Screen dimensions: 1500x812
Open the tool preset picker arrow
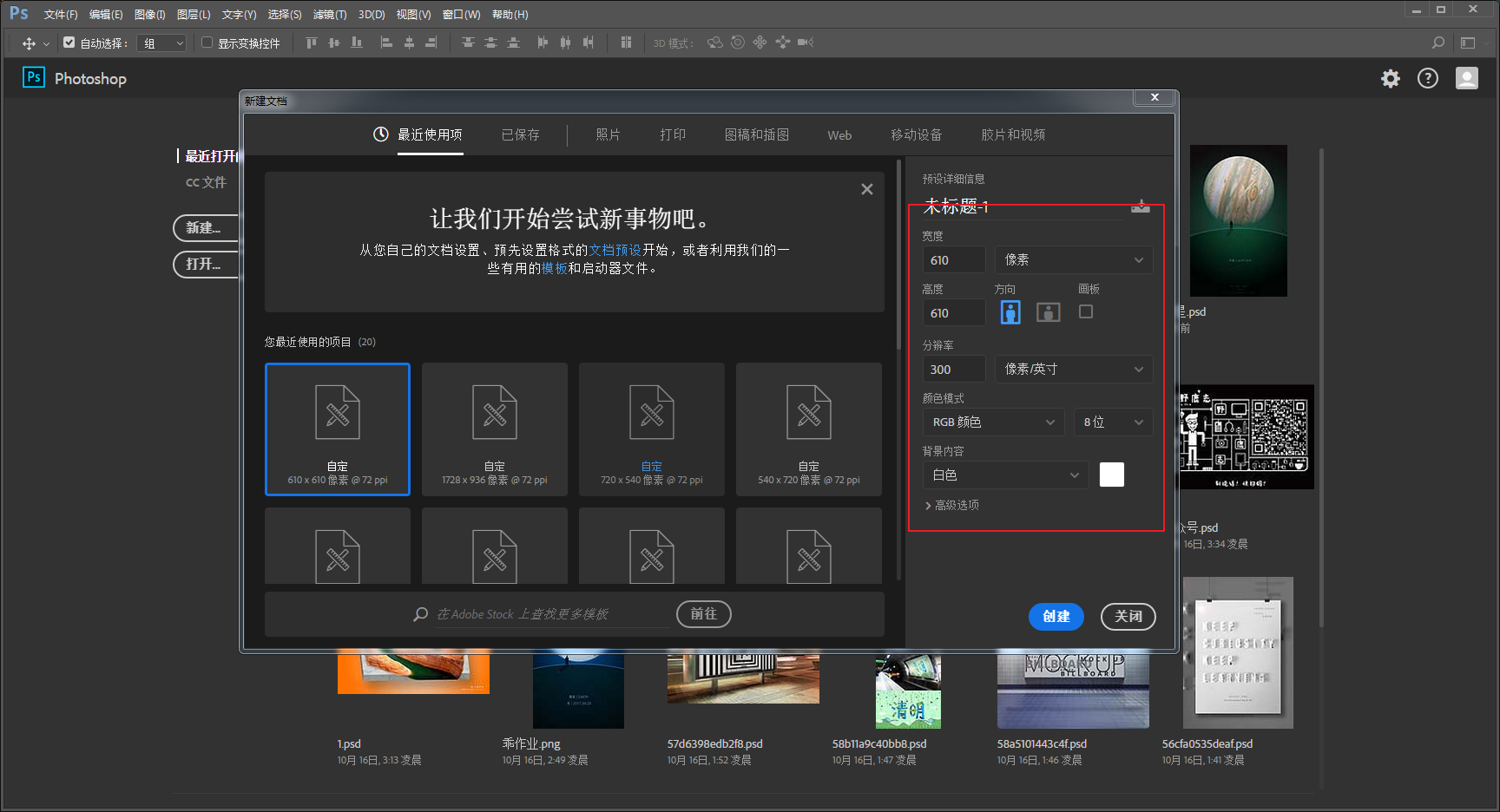click(x=46, y=43)
